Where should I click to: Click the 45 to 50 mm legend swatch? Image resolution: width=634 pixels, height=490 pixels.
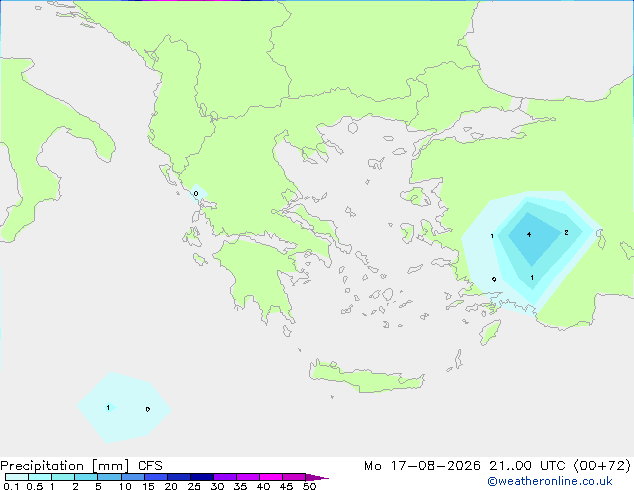(294, 477)
